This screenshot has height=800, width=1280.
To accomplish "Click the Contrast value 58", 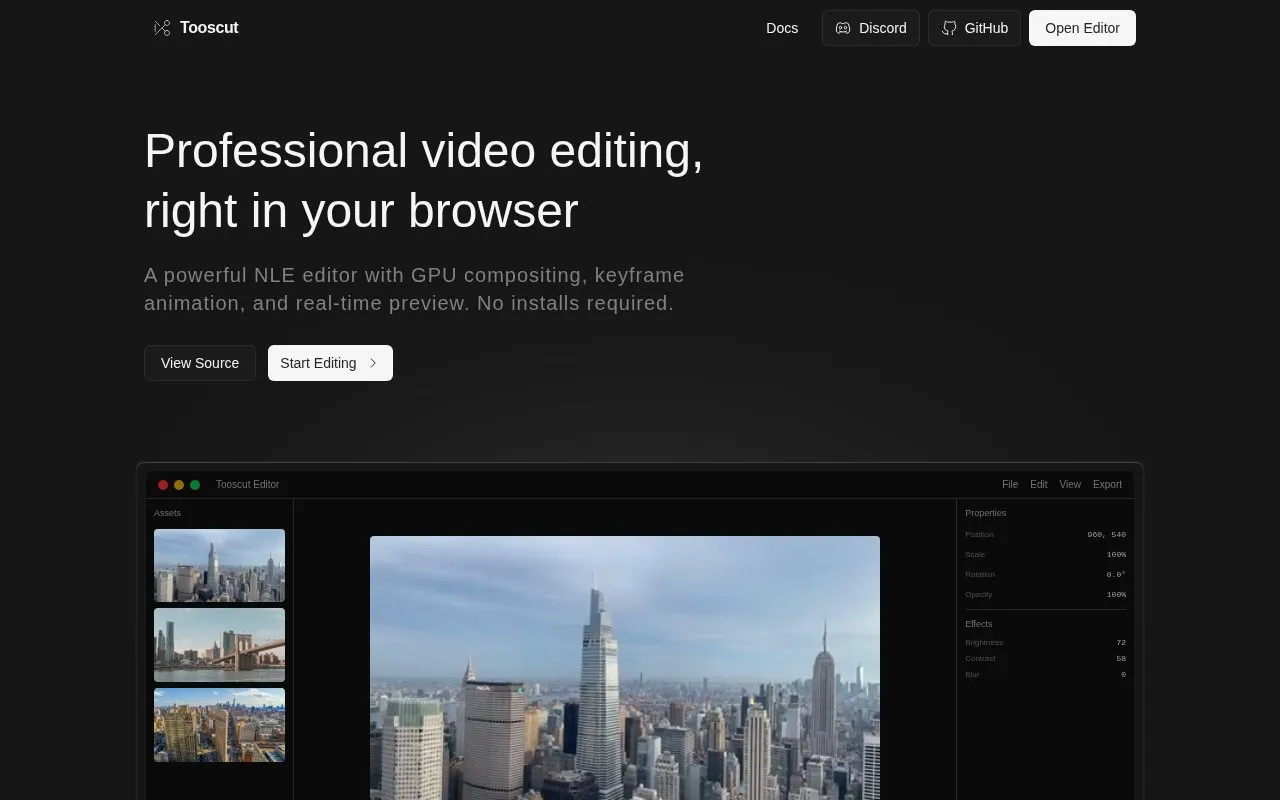I will [1121, 659].
